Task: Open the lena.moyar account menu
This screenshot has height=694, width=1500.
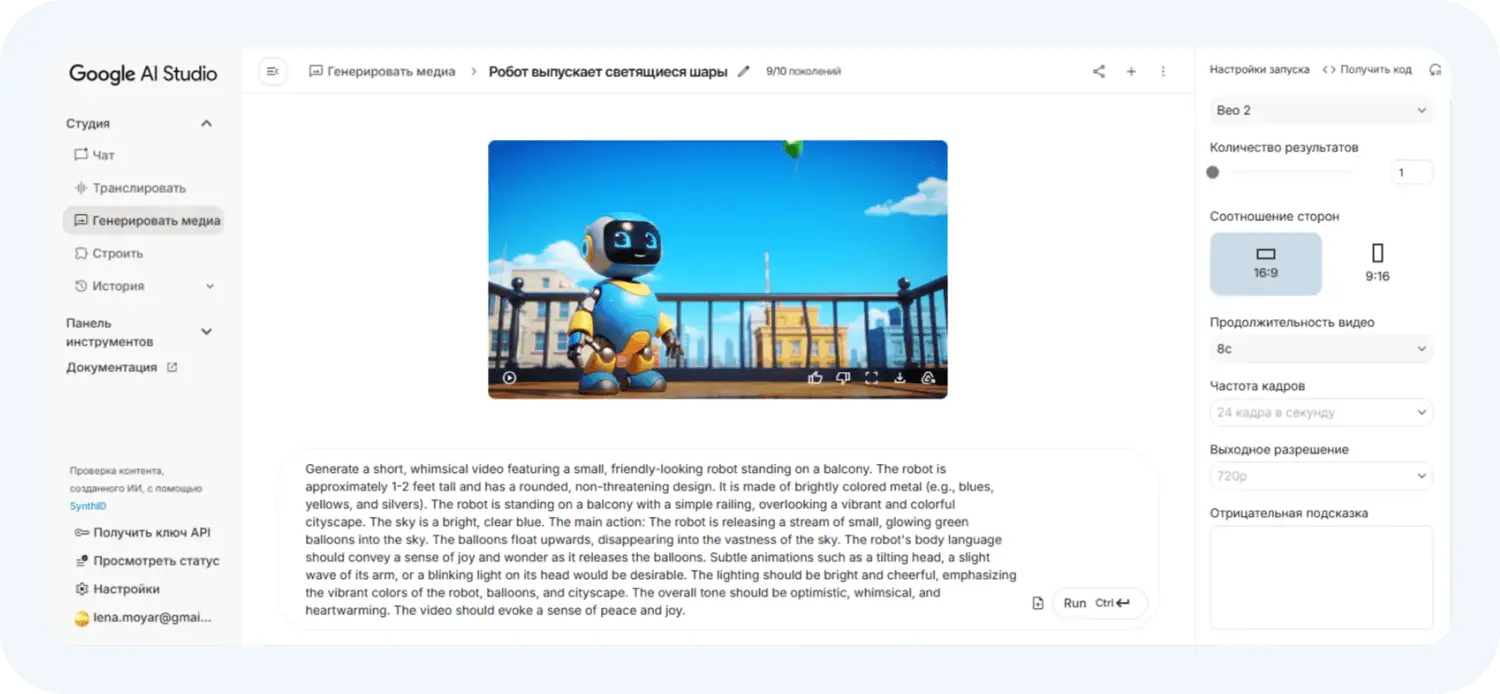Action: pos(143,618)
